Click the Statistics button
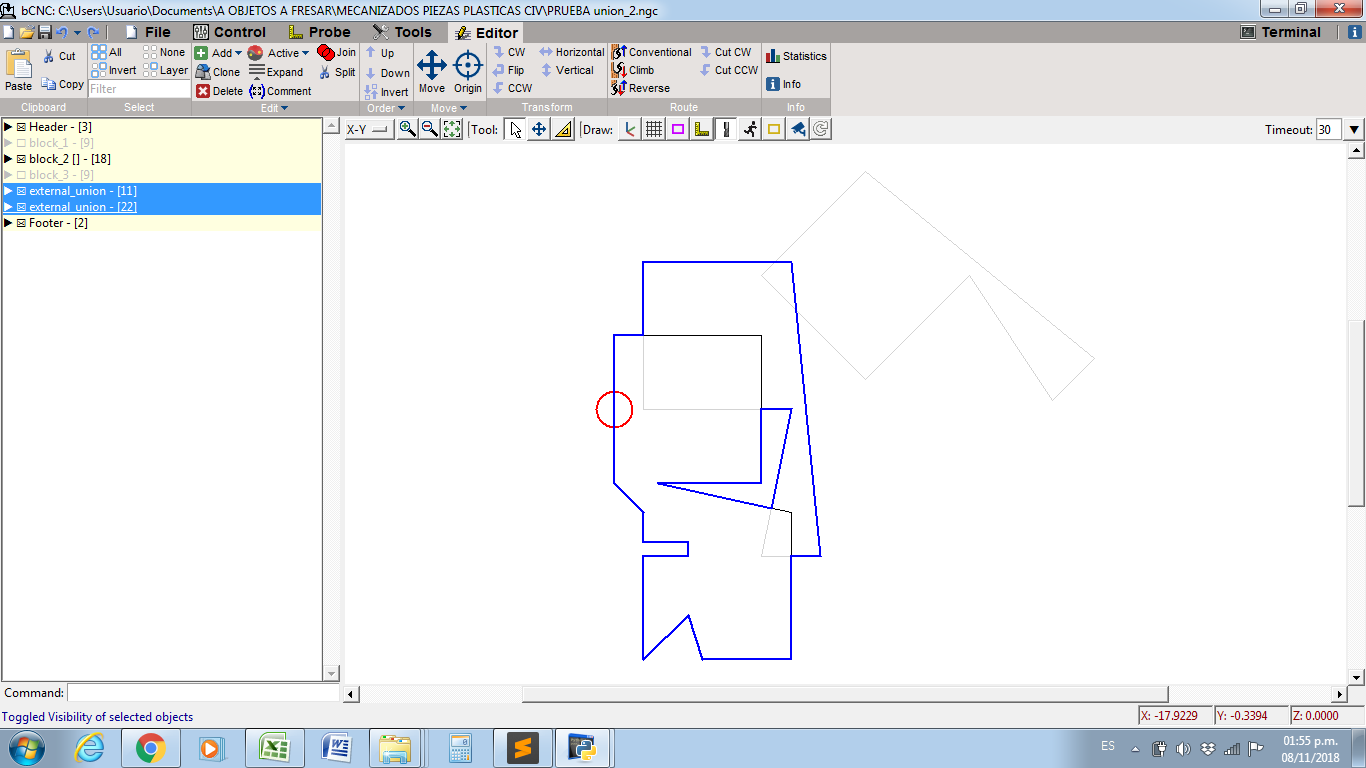 pyautogui.click(x=796, y=56)
